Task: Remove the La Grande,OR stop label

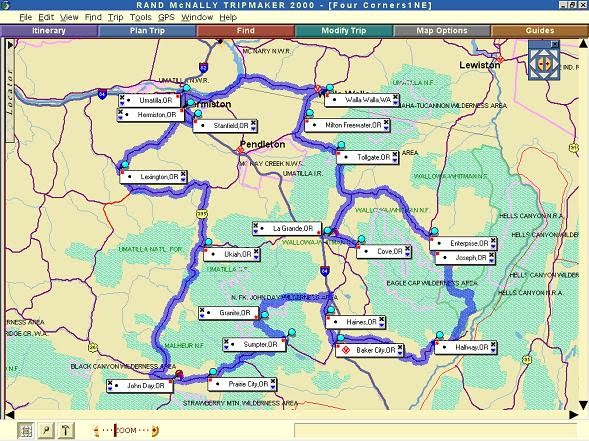Action: click(x=255, y=226)
